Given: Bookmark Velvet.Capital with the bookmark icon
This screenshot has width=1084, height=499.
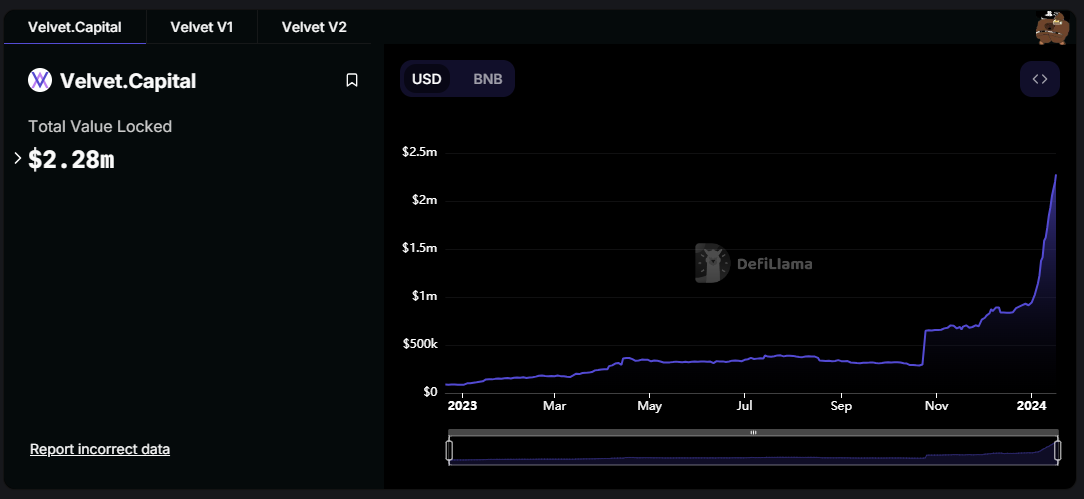Looking at the screenshot, I should pos(352,81).
